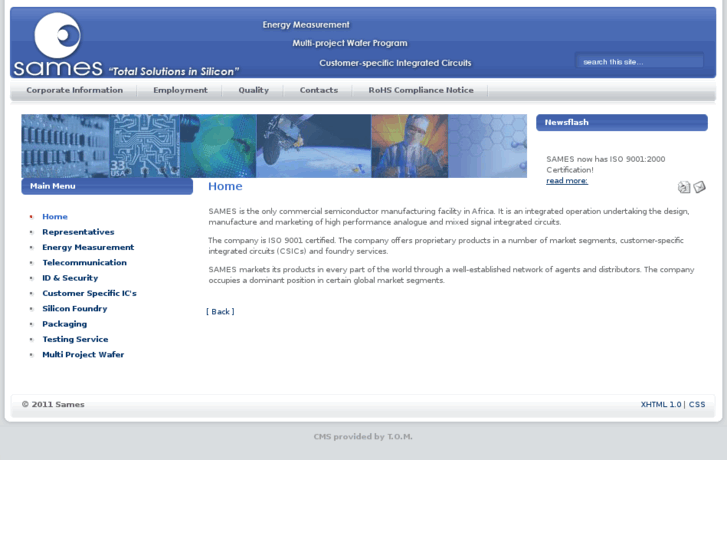The width and height of the screenshot is (727, 545).
Task: Open Testing Service page
Action: 75,339
